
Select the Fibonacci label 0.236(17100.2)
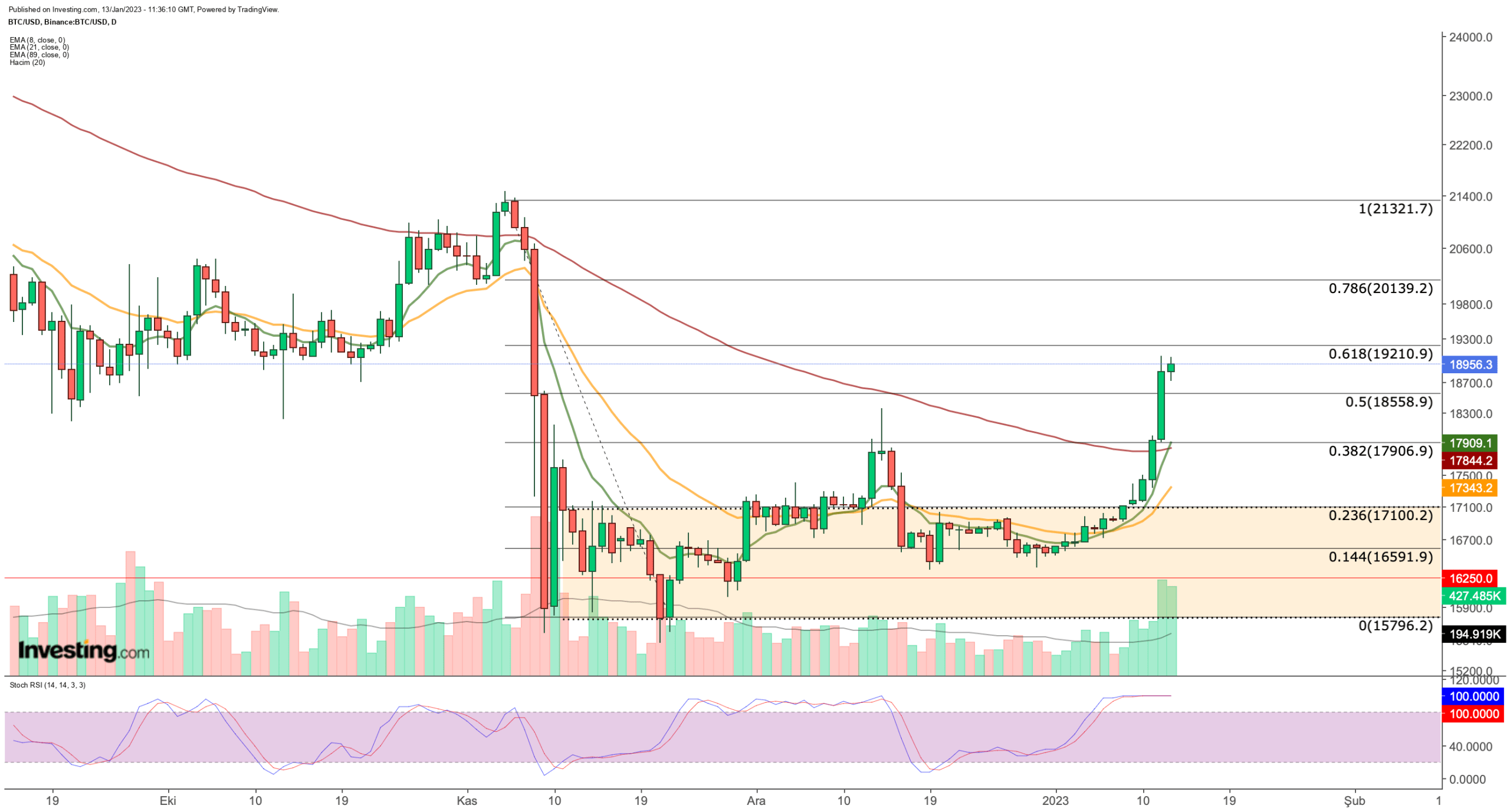click(1380, 515)
